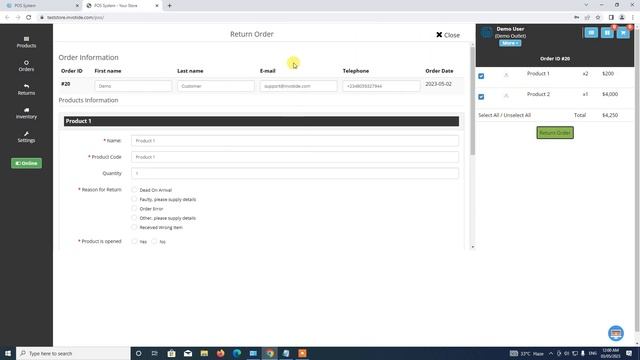Click the dialog scrollbar down arrow
The width and height of the screenshot is (640, 360).
coord(473,247)
